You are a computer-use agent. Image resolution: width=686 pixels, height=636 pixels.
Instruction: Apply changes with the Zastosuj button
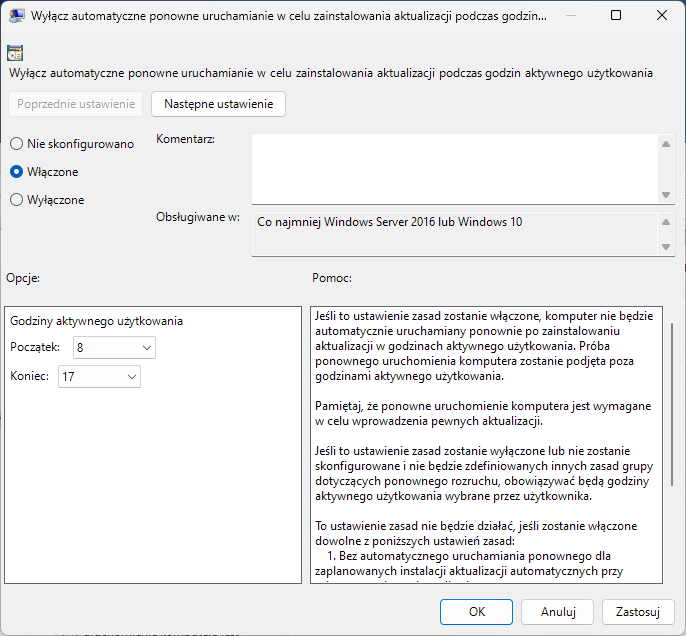pos(638,612)
